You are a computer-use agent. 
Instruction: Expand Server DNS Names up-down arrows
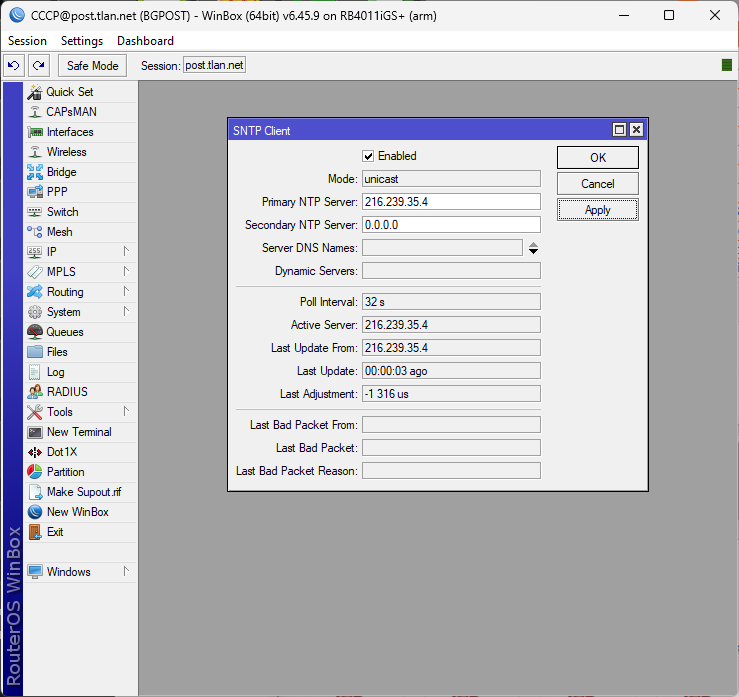point(533,248)
